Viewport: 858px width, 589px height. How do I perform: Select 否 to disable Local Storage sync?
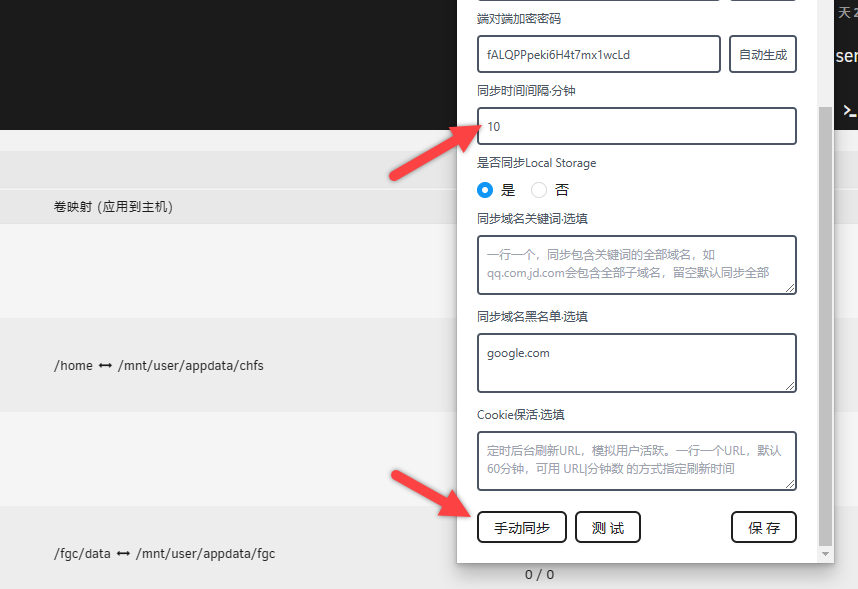(x=538, y=190)
